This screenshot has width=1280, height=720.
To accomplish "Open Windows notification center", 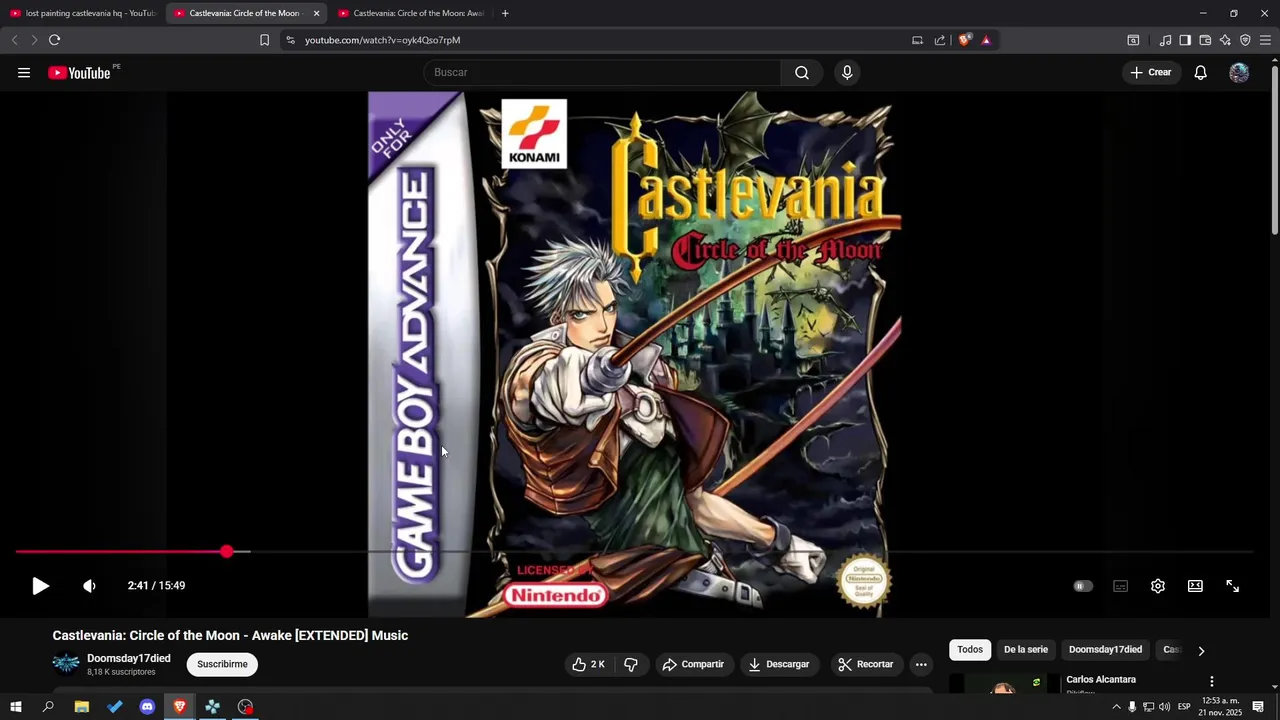I will (x=1258, y=707).
